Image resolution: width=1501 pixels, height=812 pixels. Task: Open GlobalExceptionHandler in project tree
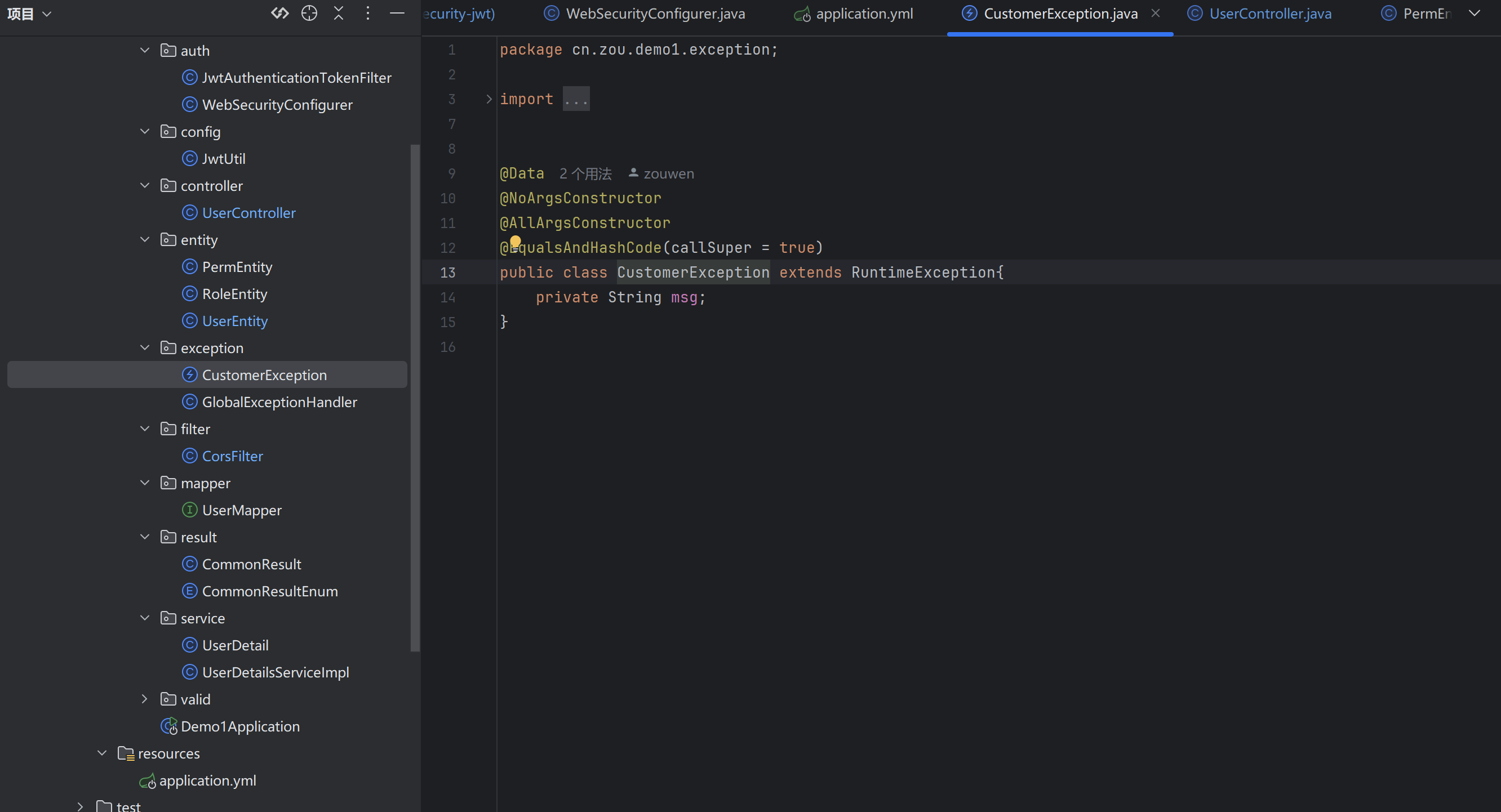(x=279, y=402)
